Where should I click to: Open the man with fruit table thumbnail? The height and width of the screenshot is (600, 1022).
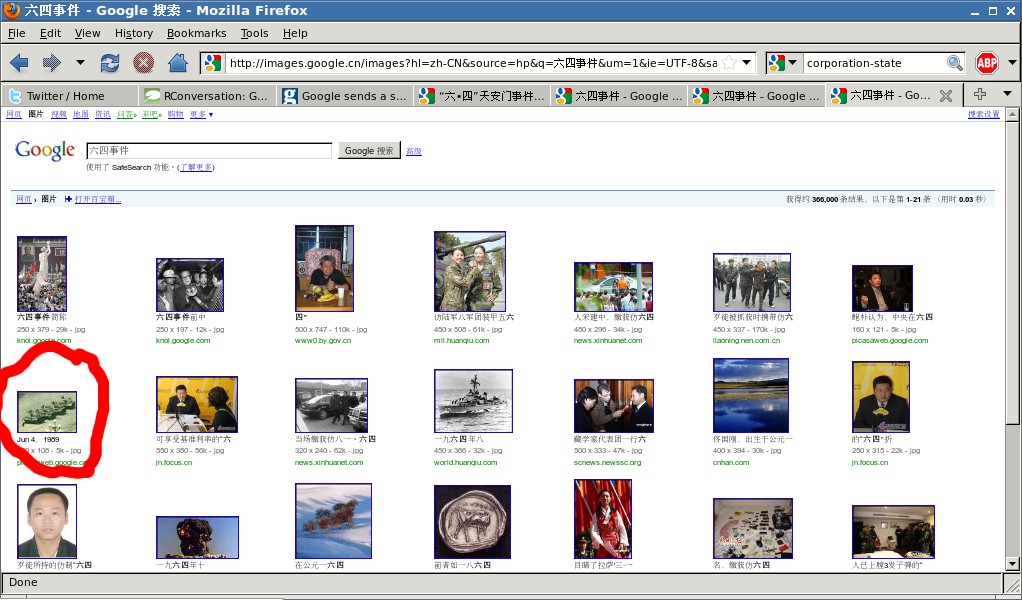(x=325, y=268)
